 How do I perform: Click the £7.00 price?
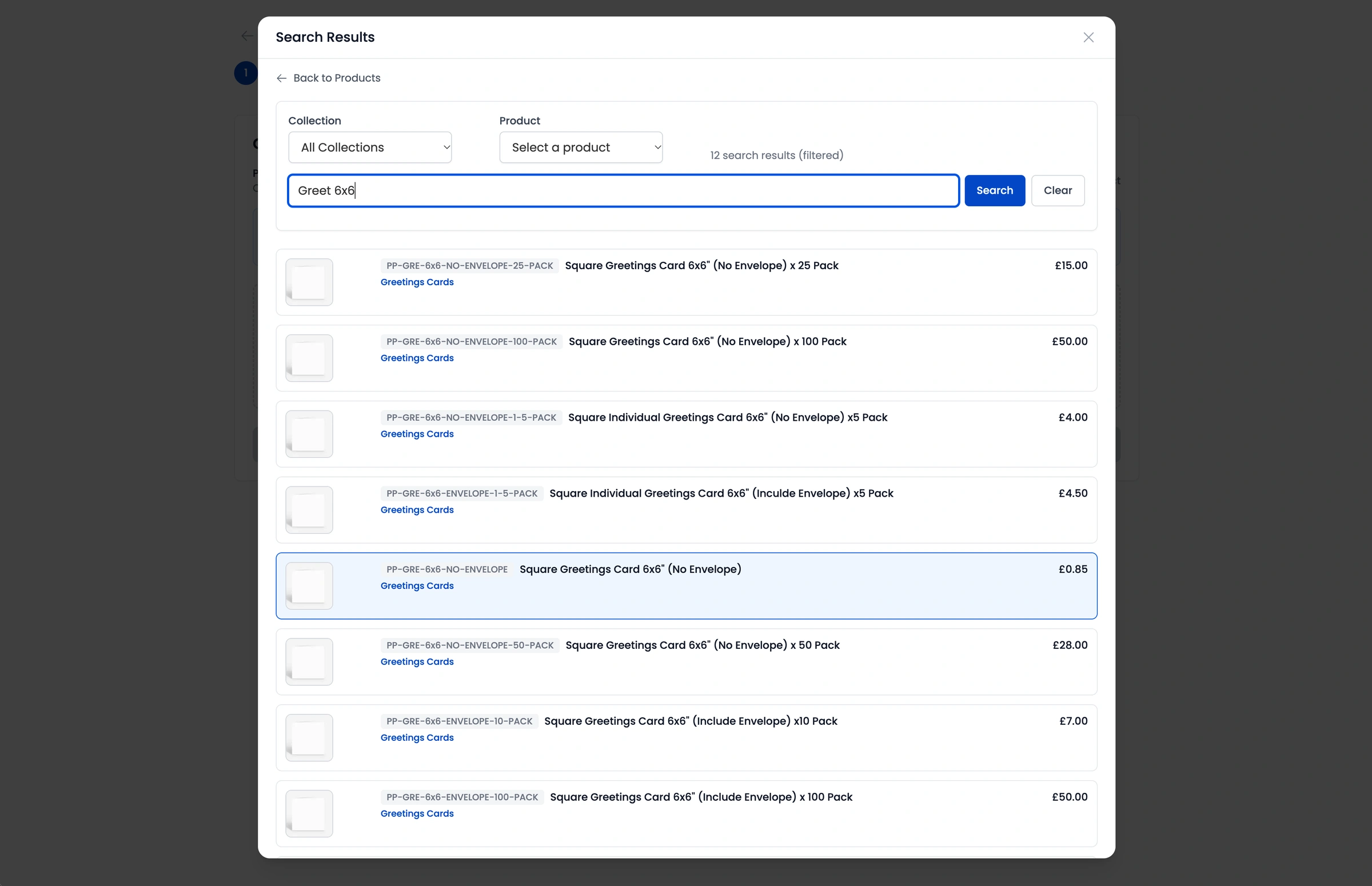[1073, 721]
